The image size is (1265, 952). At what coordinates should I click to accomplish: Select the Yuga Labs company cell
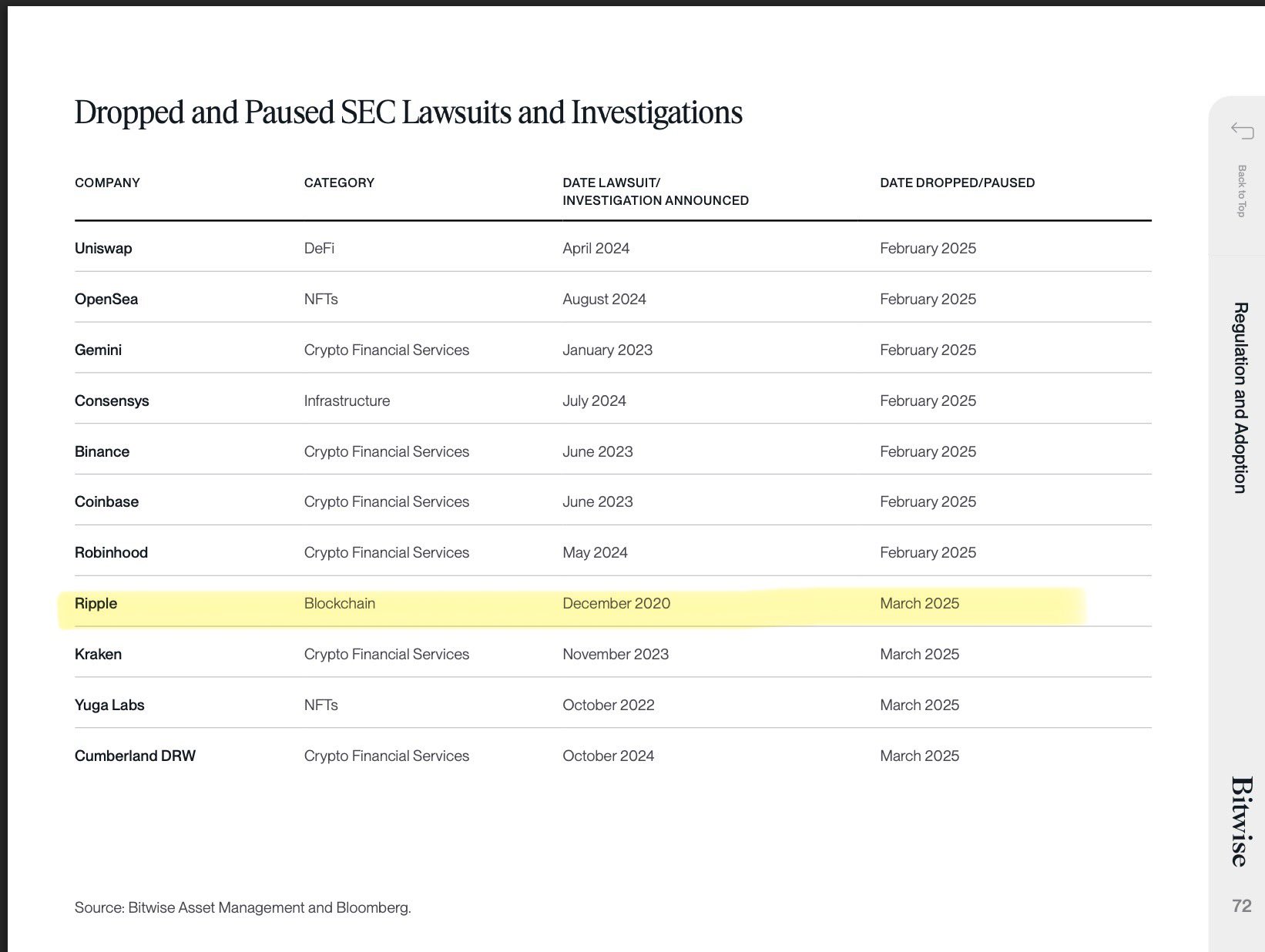coord(109,705)
